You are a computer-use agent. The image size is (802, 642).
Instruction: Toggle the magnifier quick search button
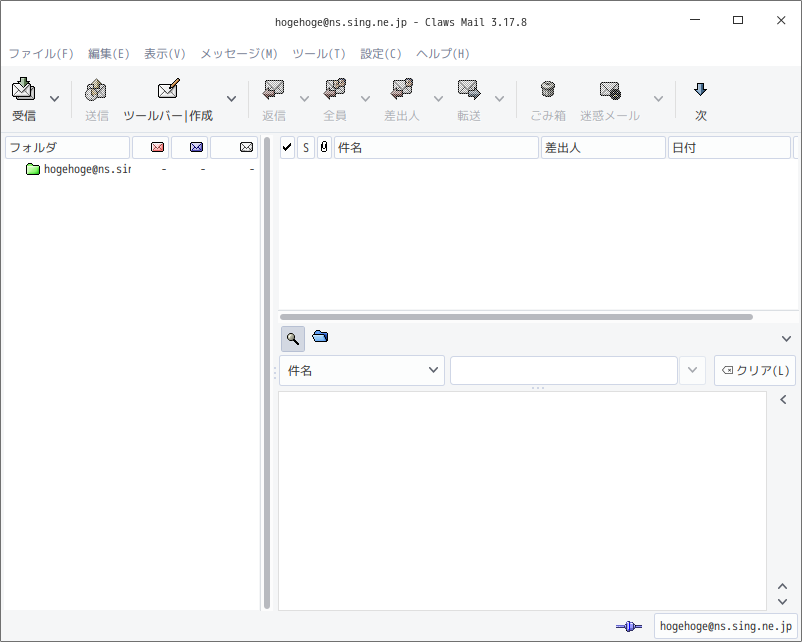pyautogui.click(x=293, y=339)
